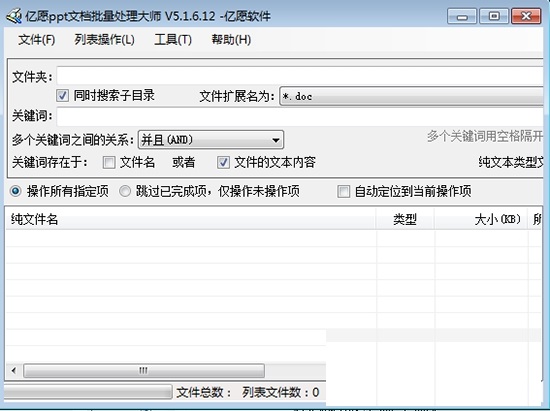This screenshot has width=550, height=411.
Task: Click the progress bar in status bar
Action: (88, 392)
